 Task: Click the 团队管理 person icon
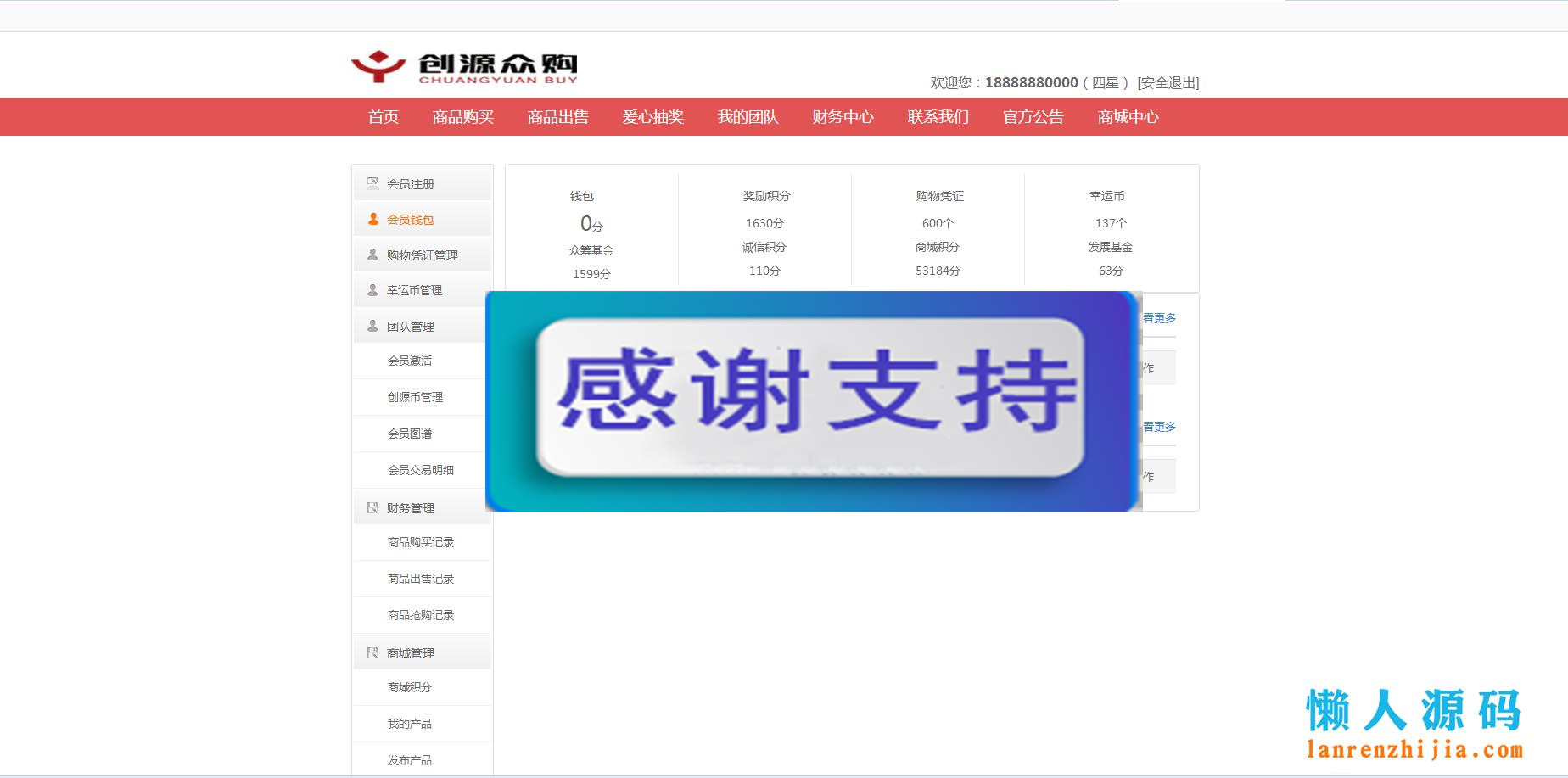[x=372, y=326]
